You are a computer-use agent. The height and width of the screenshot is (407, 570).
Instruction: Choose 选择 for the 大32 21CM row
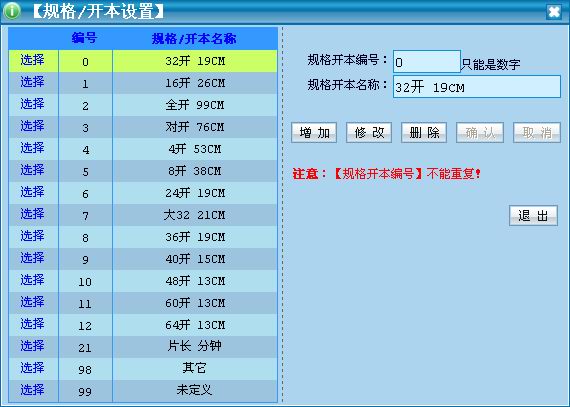click(32, 214)
